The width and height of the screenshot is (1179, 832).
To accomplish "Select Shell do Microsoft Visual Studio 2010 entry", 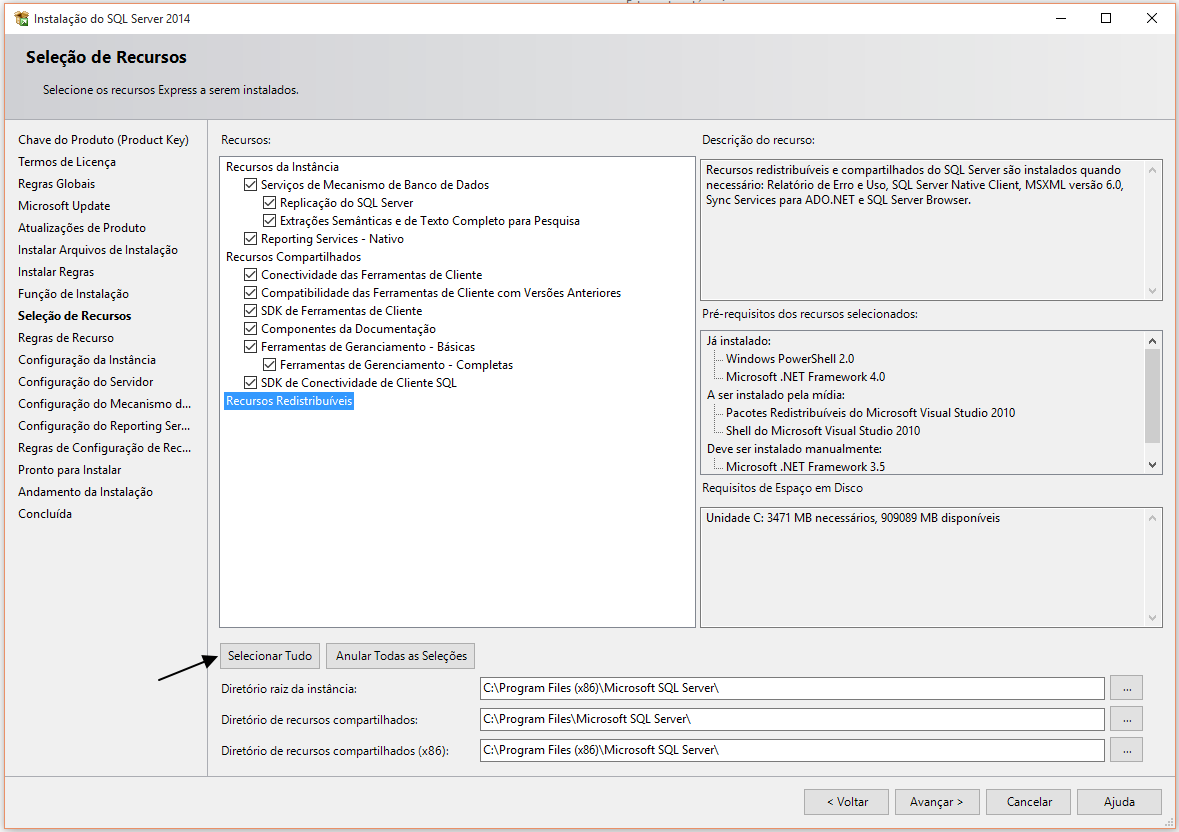I will tap(823, 431).
